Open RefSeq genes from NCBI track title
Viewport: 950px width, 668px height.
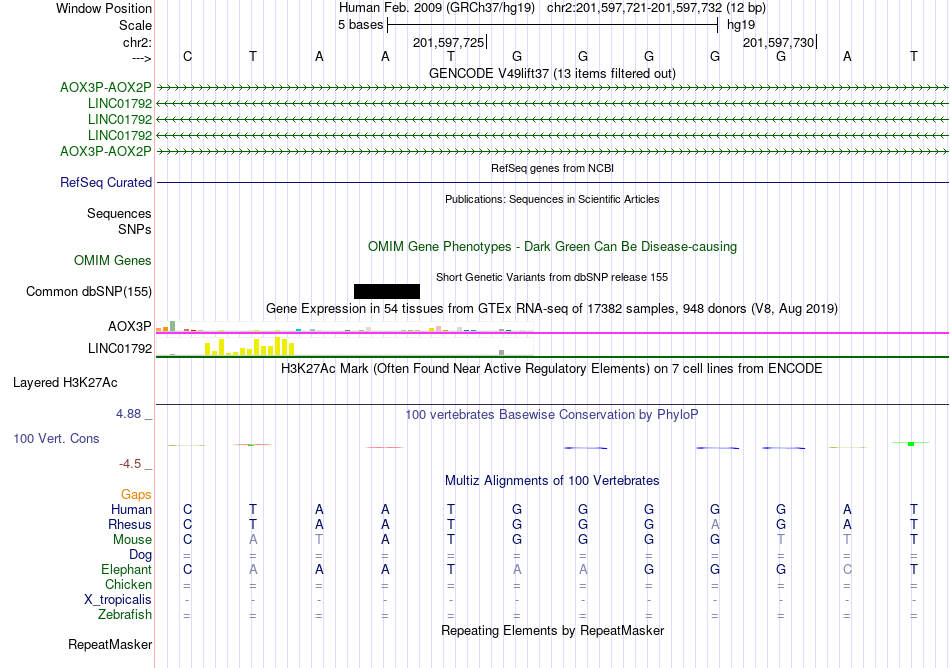tap(552, 168)
